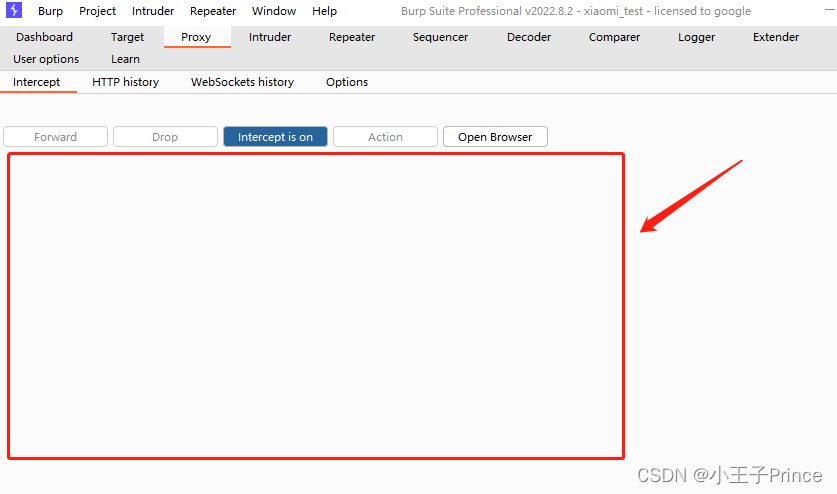Open the Comparer tab
837x494 pixels.
614,37
